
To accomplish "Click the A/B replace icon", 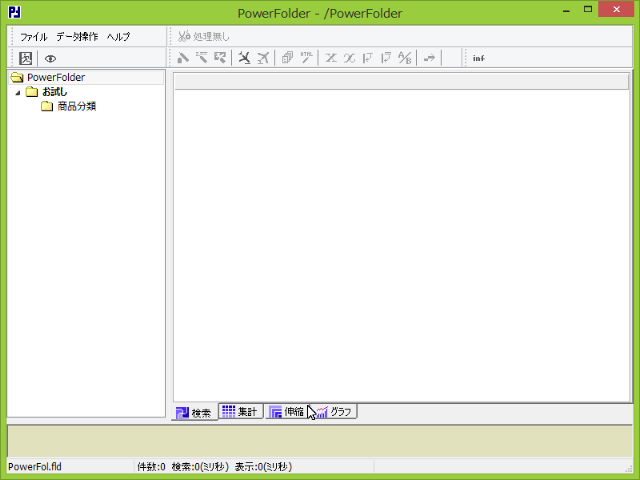I will [404, 58].
